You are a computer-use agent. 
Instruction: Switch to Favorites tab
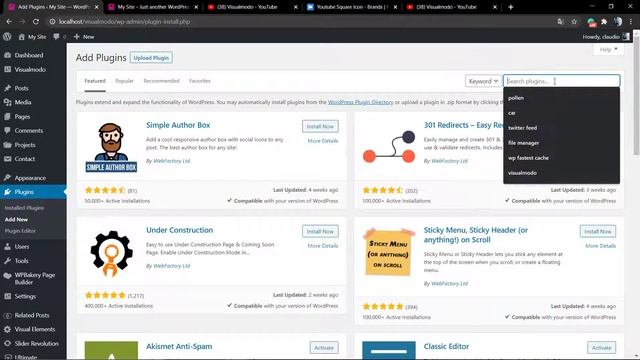pos(200,81)
